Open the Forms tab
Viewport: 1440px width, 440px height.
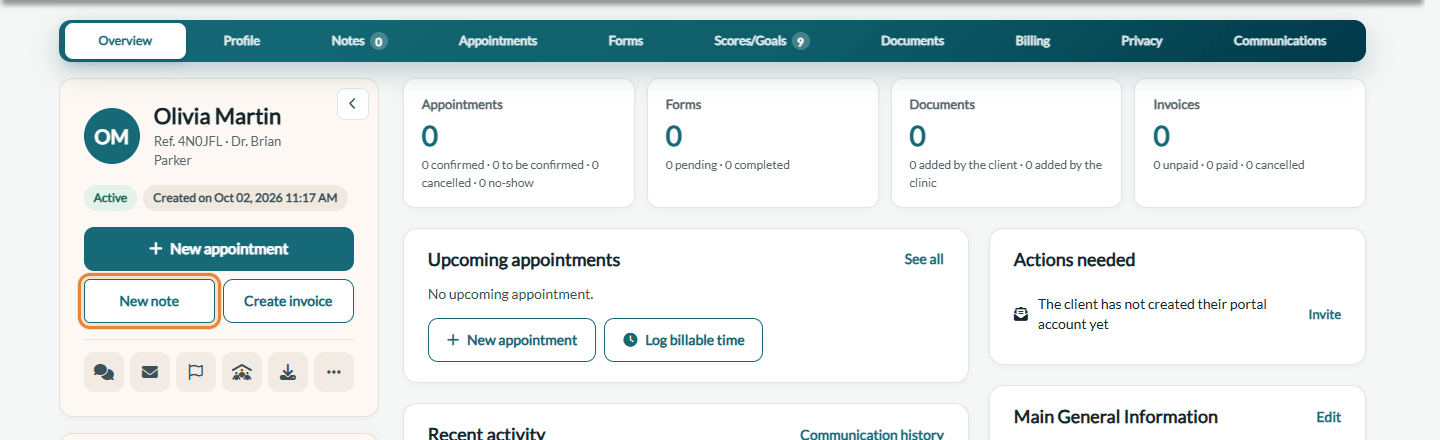626,41
